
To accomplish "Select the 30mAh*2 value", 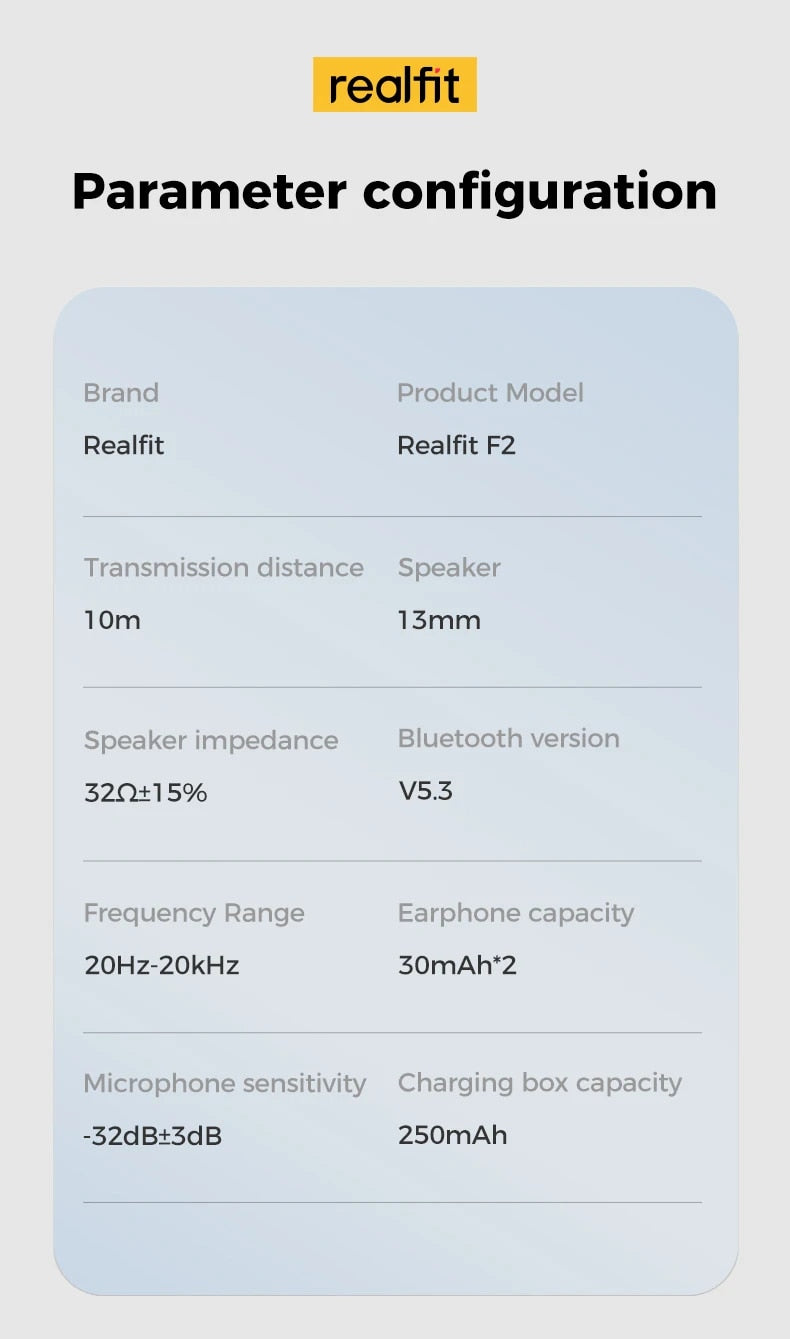I will tap(457, 965).
